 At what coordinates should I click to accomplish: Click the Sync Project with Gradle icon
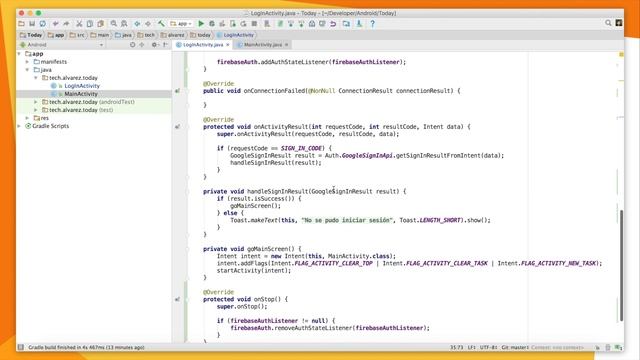point(280,24)
